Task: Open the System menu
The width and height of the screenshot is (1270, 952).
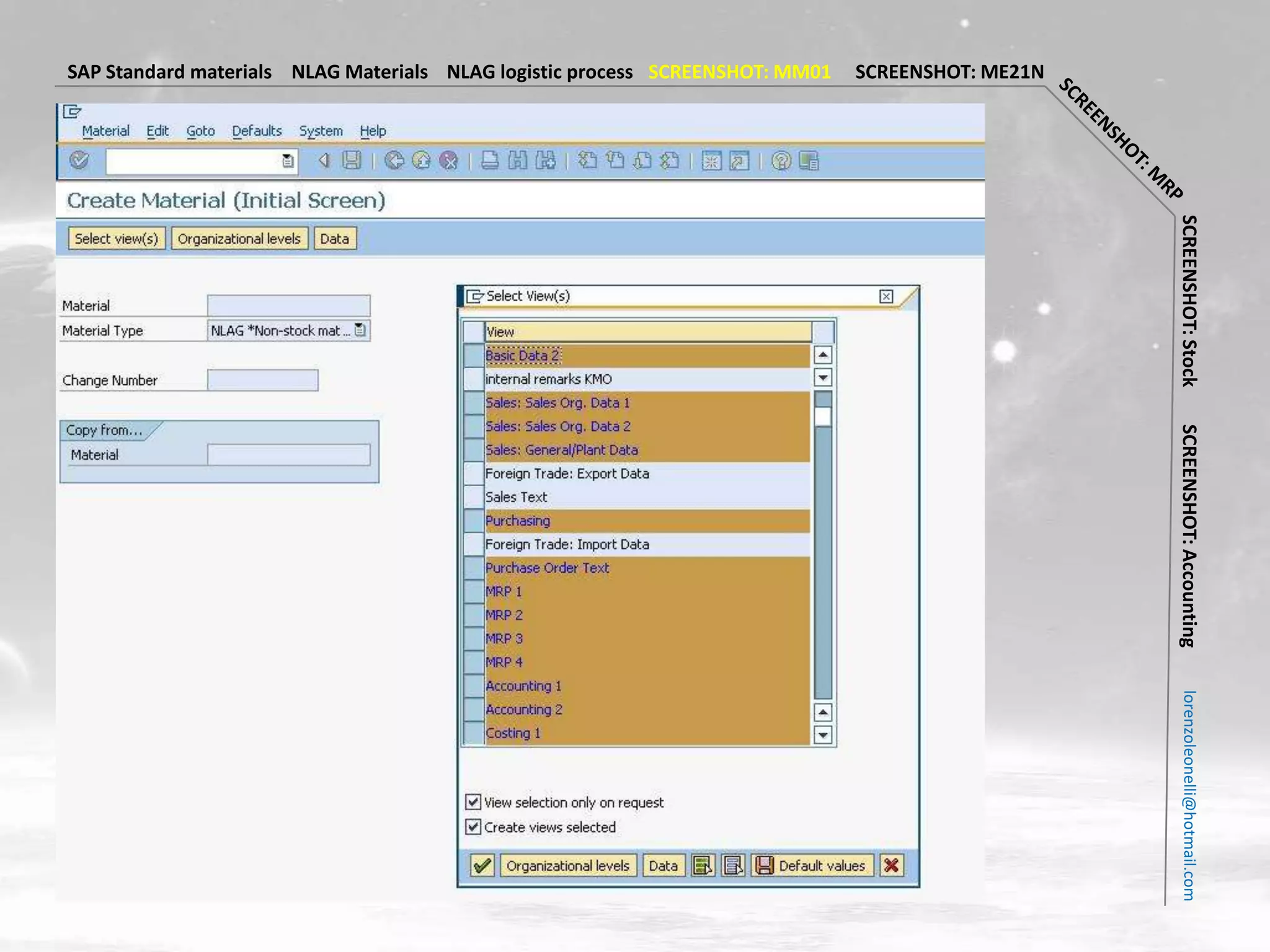Action: pos(321,131)
